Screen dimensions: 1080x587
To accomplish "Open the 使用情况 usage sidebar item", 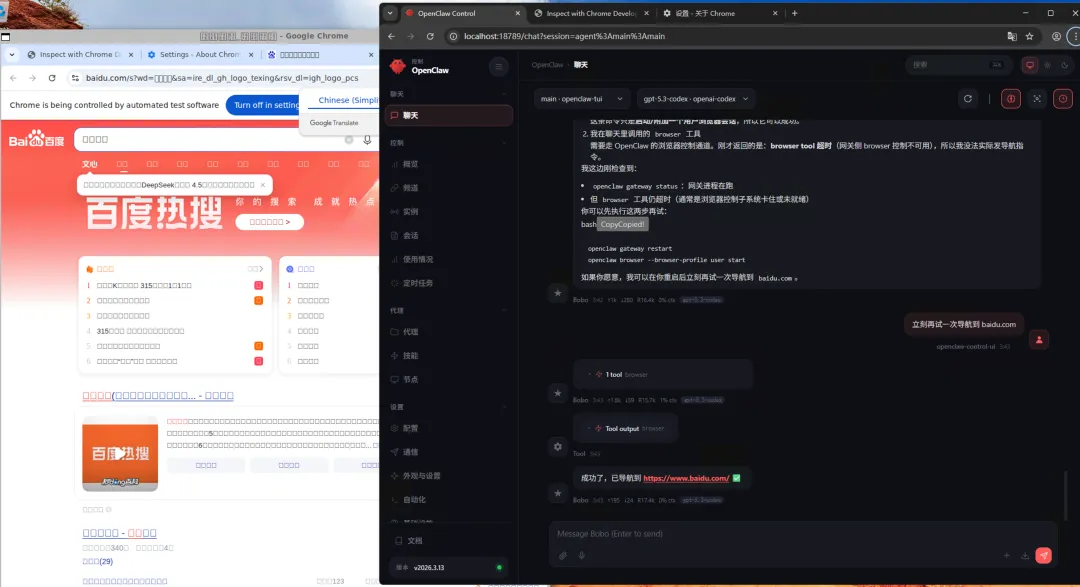I will (x=448, y=259).
